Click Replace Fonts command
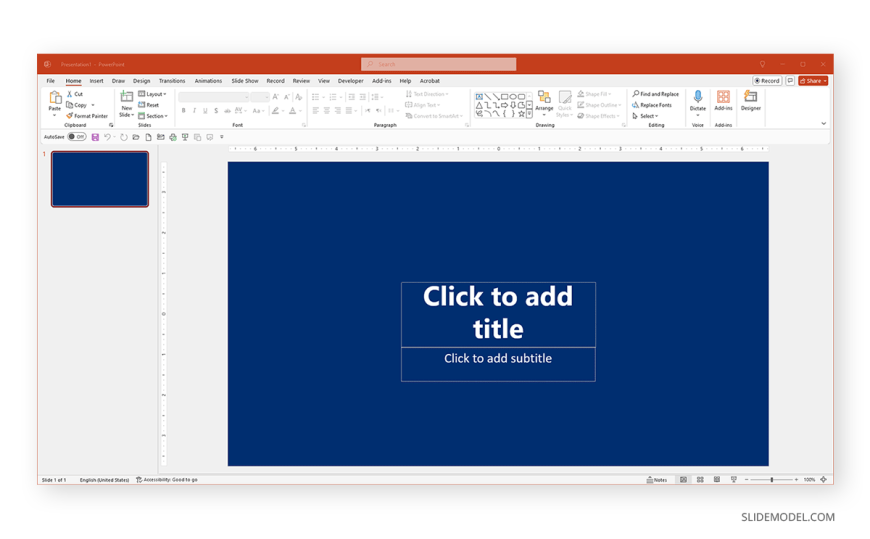The width and height of the screenshot is (870, 539). [x=652, y=105]
